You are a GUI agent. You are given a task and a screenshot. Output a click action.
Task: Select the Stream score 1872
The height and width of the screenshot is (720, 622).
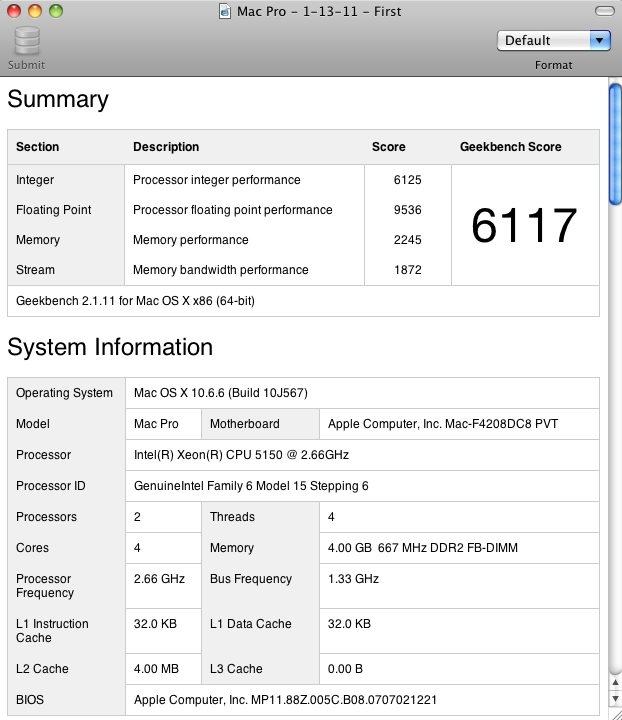click(x=408, y=270)
